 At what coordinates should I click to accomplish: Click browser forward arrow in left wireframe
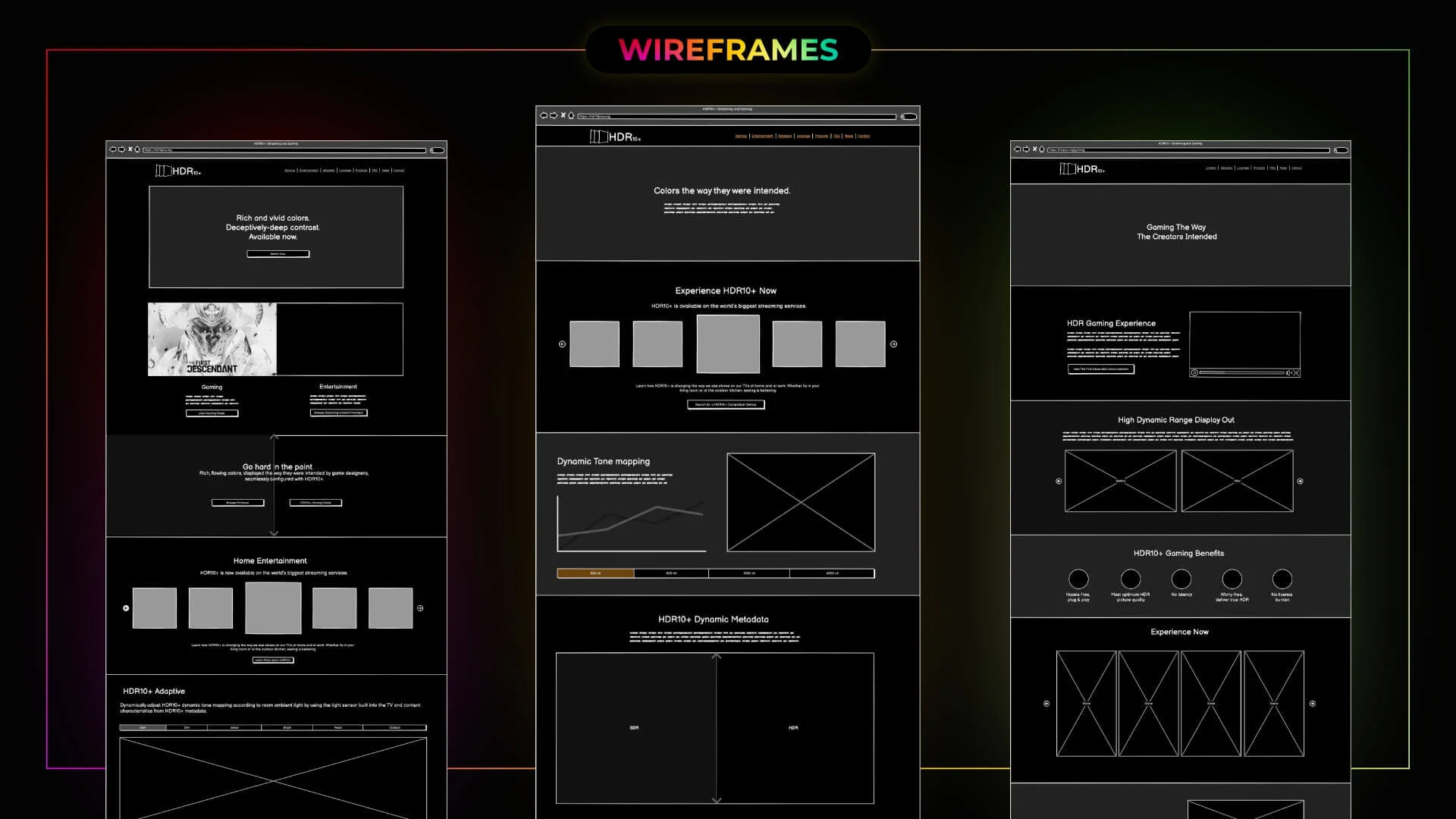[121, 149]
